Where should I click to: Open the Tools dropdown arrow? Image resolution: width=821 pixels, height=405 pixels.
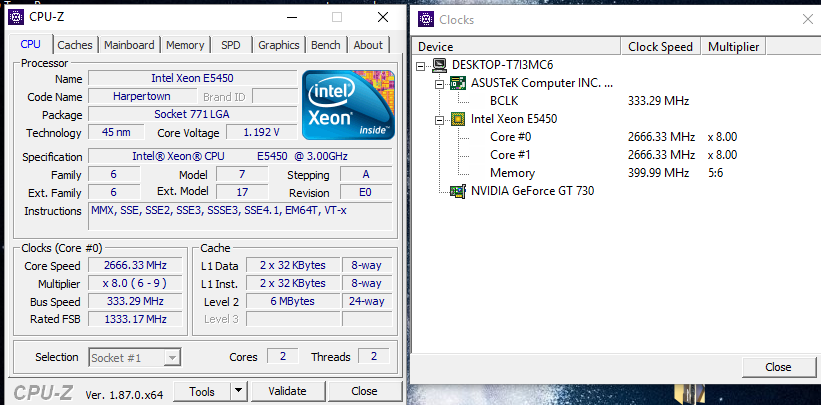click(238, 391)
